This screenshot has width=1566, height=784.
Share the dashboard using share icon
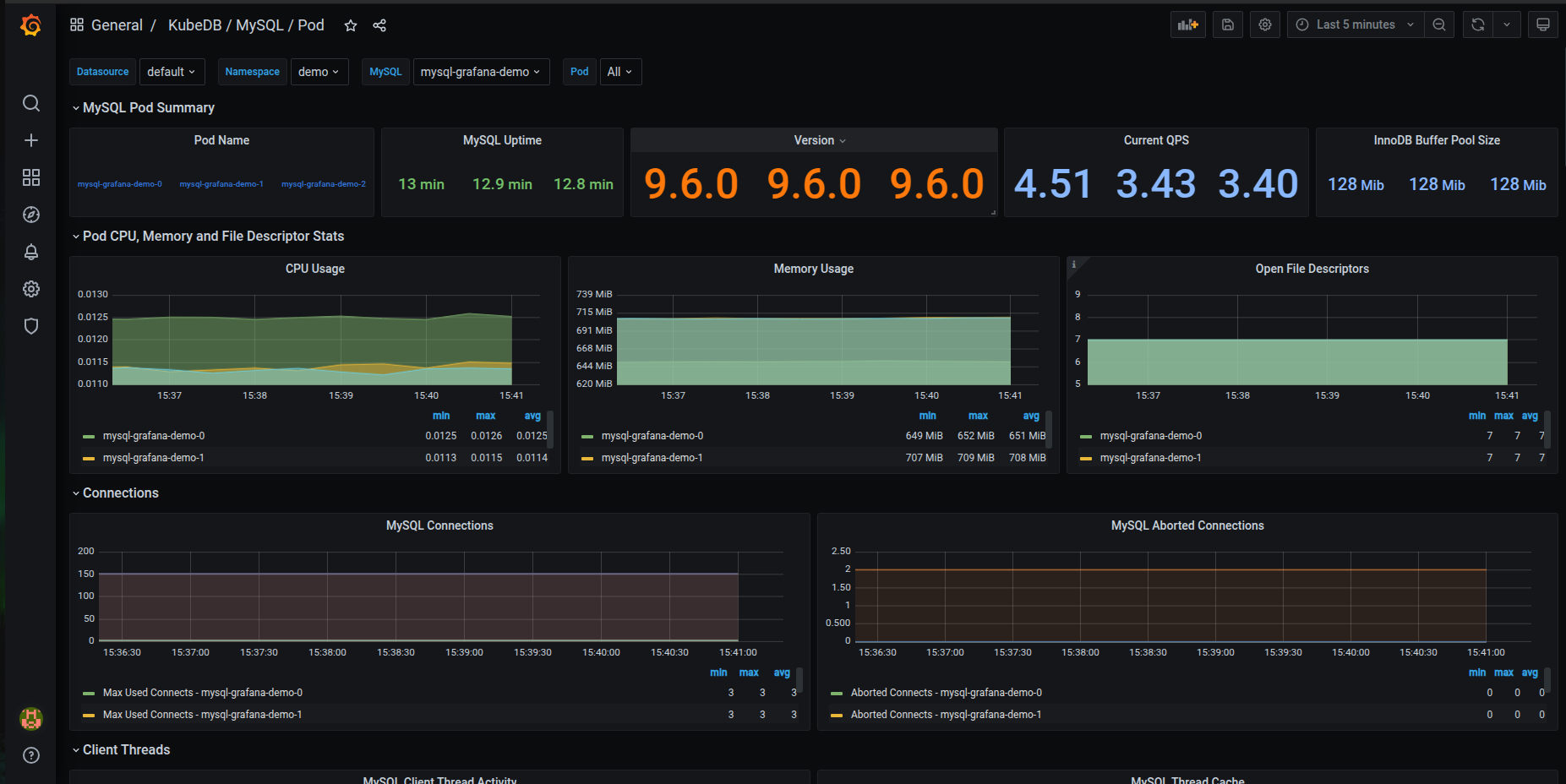(379, 25)
